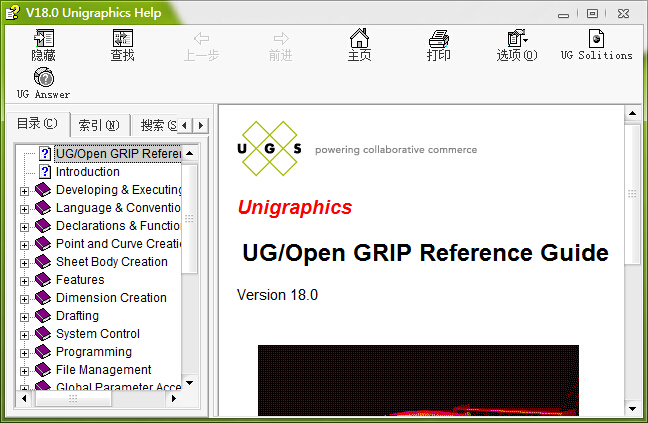Viewport: 648px width, 423px height.
Task: Click the content pane scroll down arrow
Action: click(x=632, y=409)
